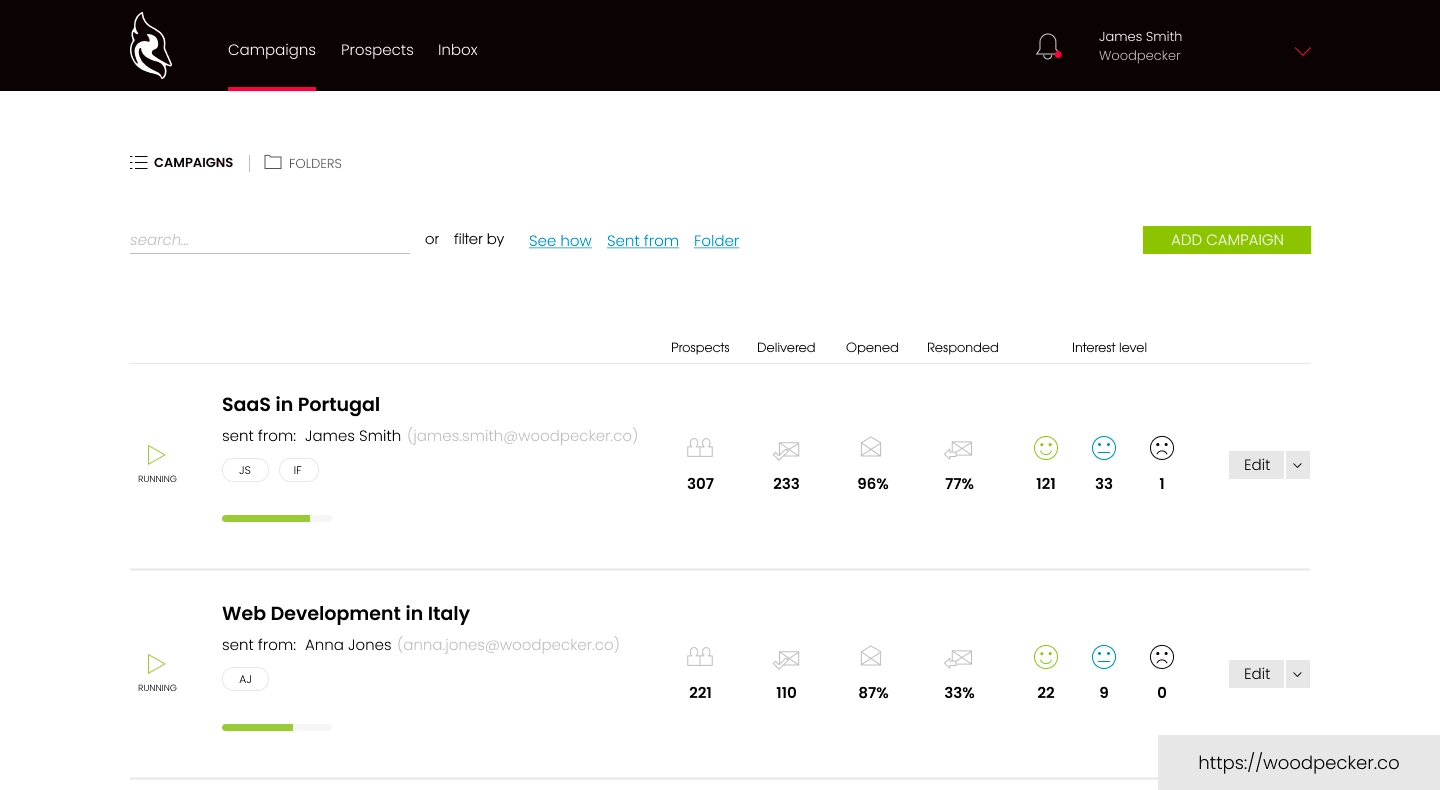This screenshot has height=790, width=1440.
Task: Open the Inbox section
Action: pos(457,50)
